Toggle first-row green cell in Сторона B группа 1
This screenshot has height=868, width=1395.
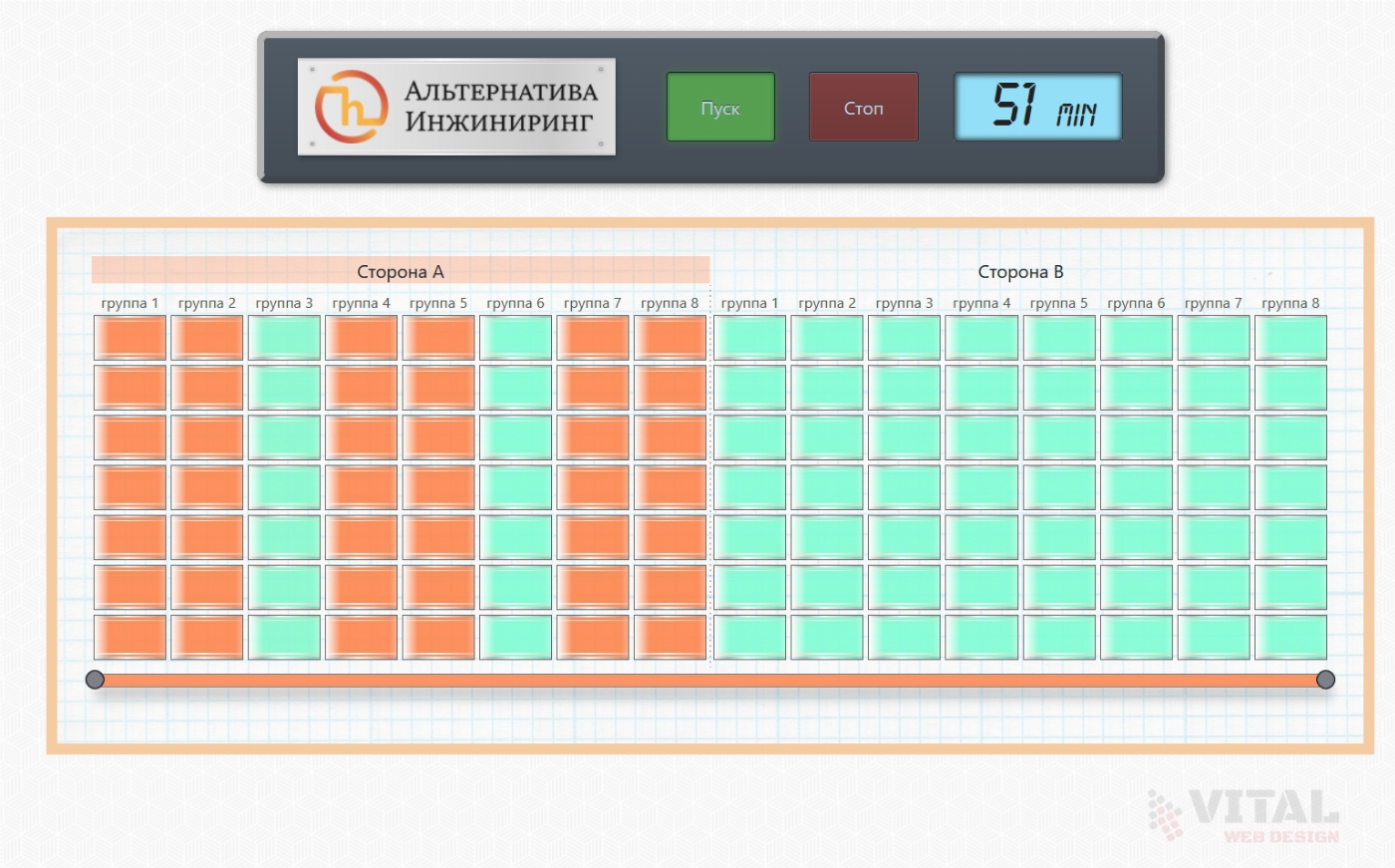coord(749,338)
